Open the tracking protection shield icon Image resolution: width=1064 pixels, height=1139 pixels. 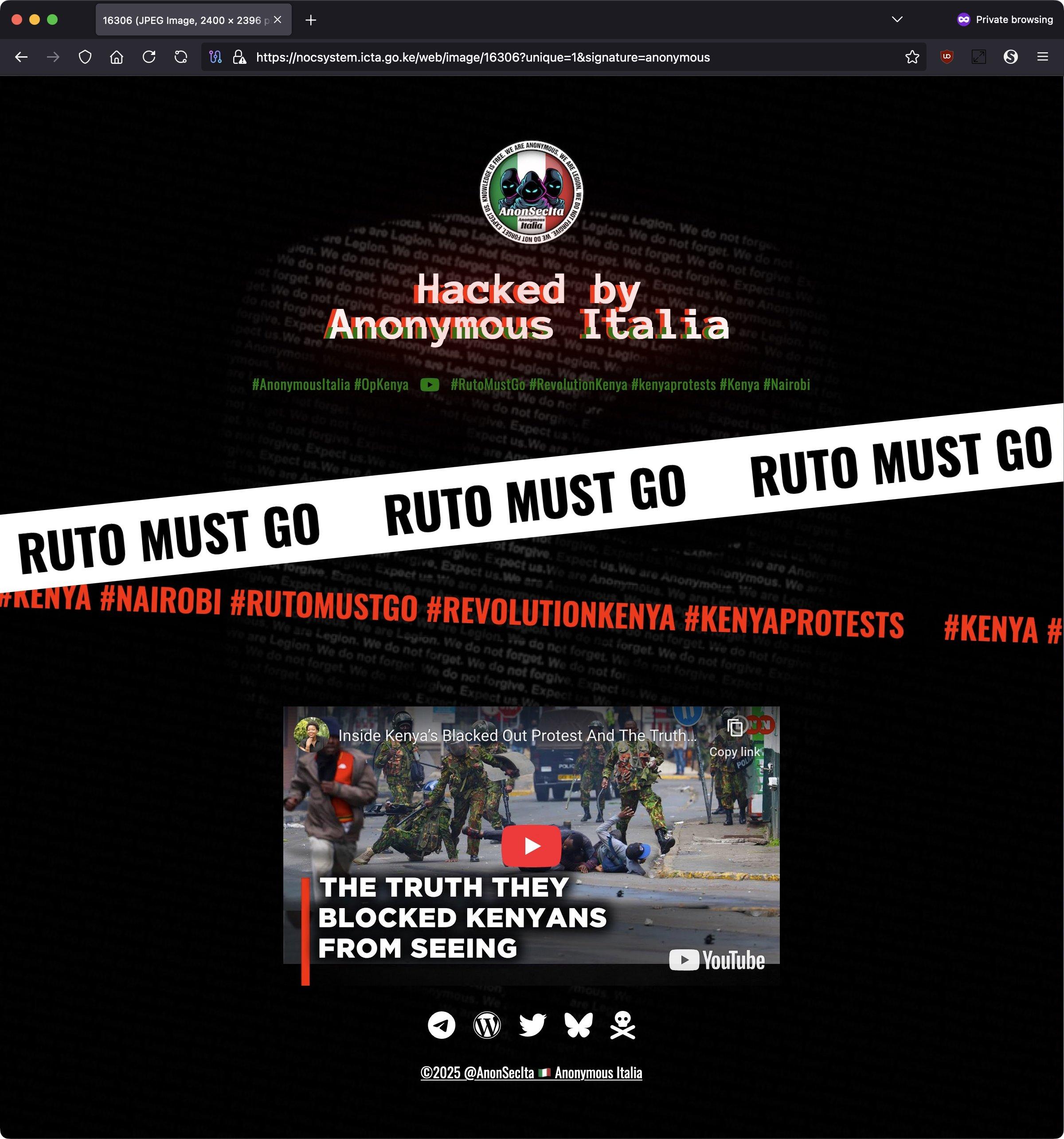(85, 57)
